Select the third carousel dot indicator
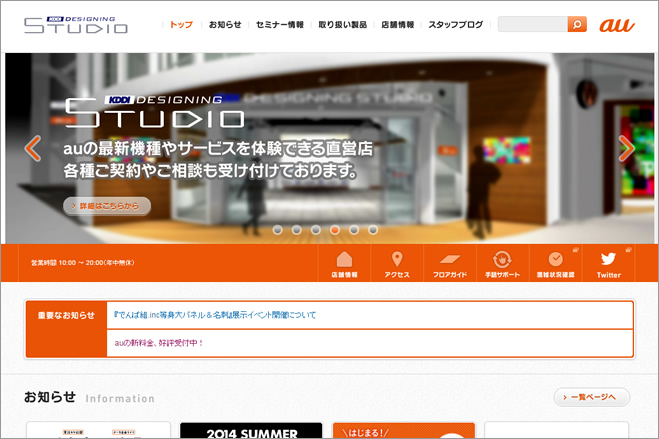This screenshot has height=439, width=659. (x=316, y=230)
